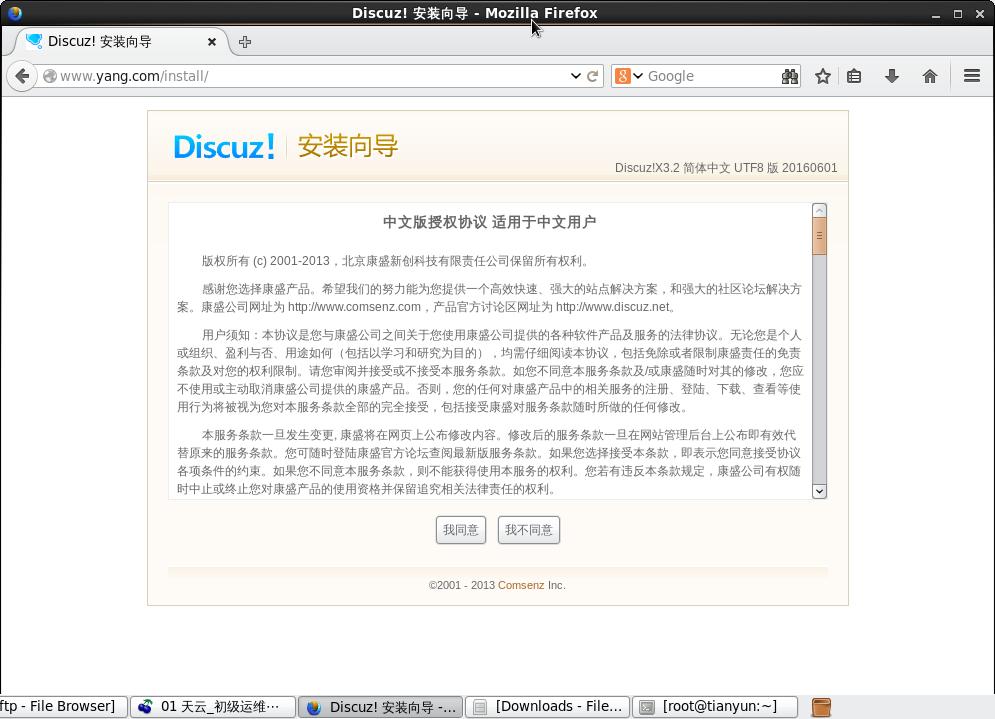
Task: Go to home page via house icon
Action: (x=929, y=76)
